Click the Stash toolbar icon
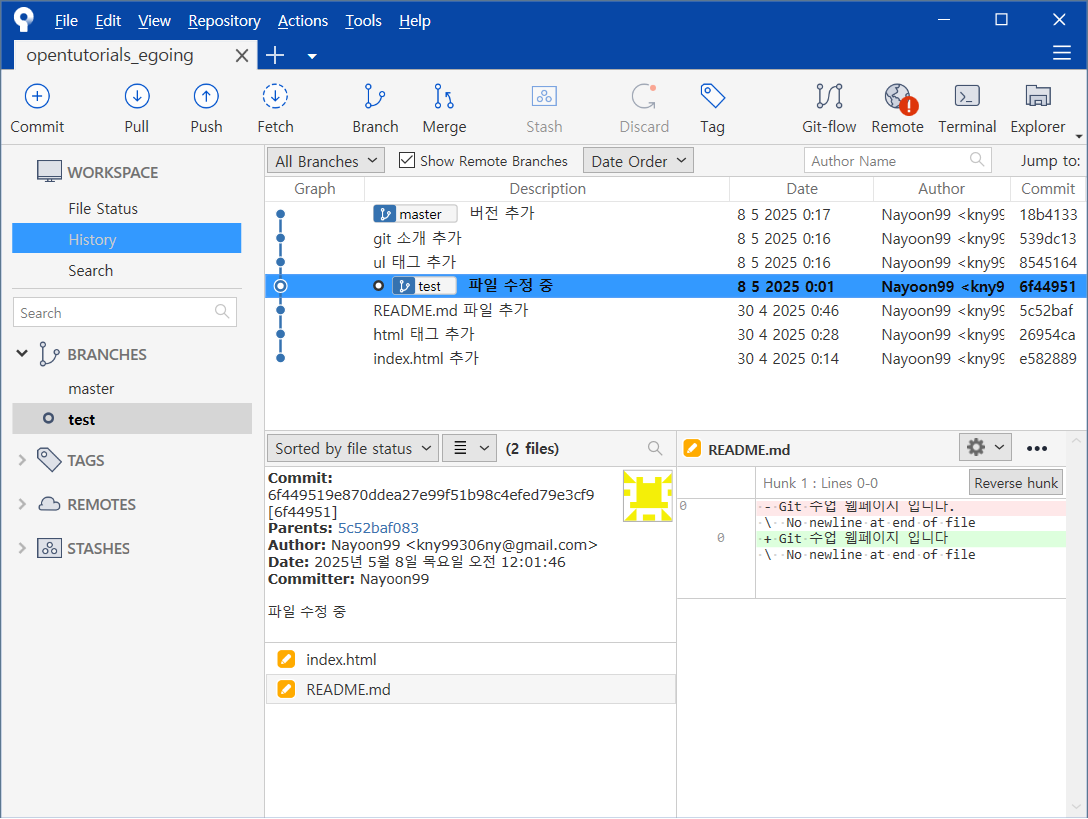 coord(544,96)
